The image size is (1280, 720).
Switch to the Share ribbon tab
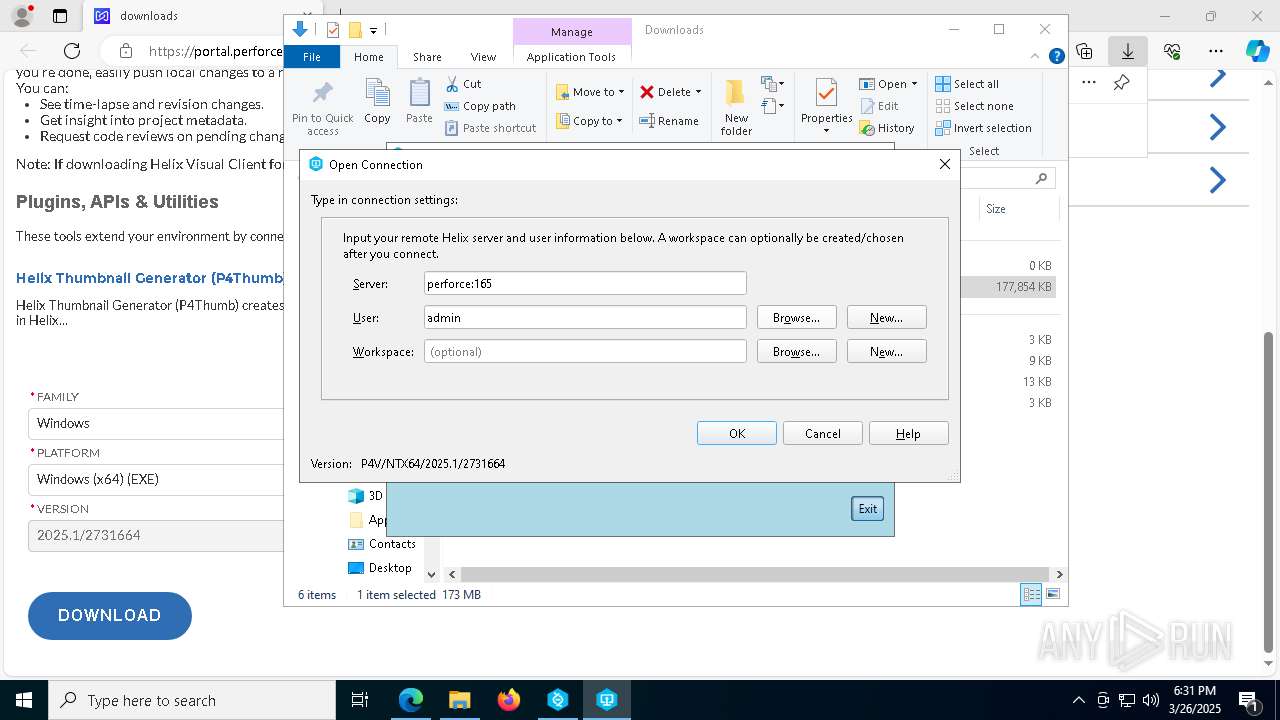click(427, 57)
